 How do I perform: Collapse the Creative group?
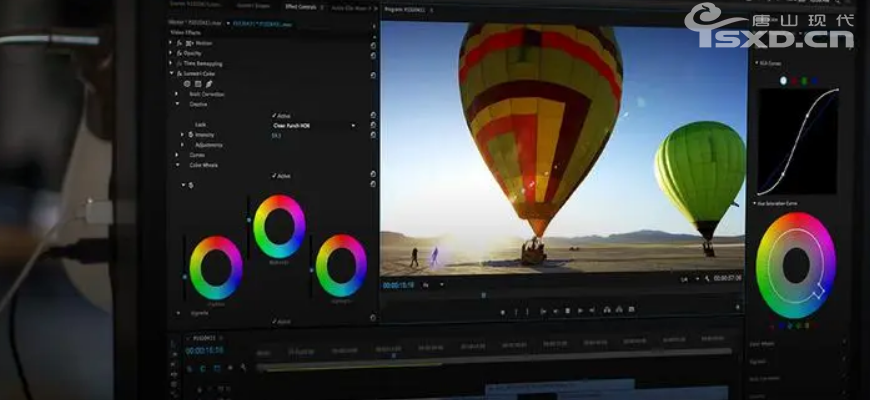pos(178,104)
